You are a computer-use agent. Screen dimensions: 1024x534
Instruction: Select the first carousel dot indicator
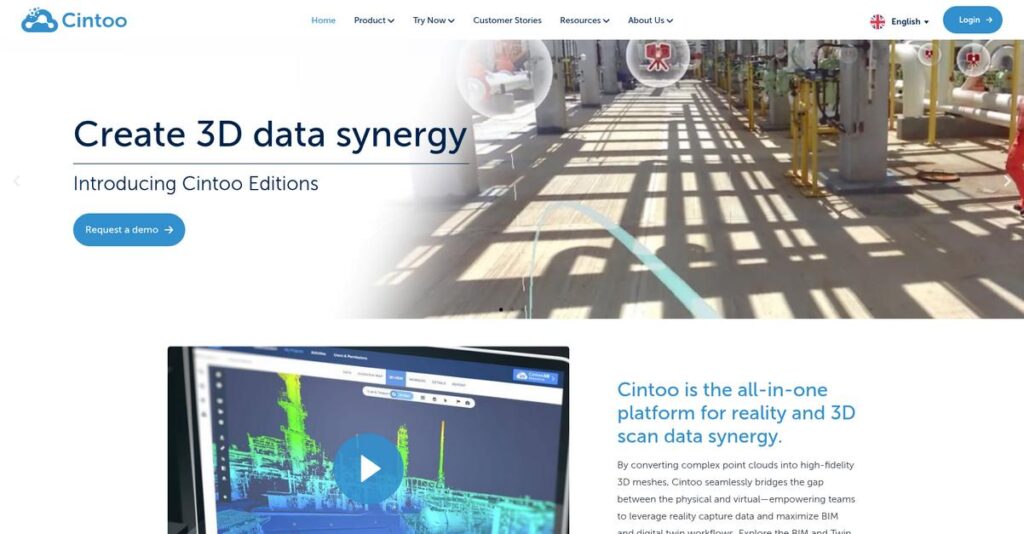(x=501, y=309)
